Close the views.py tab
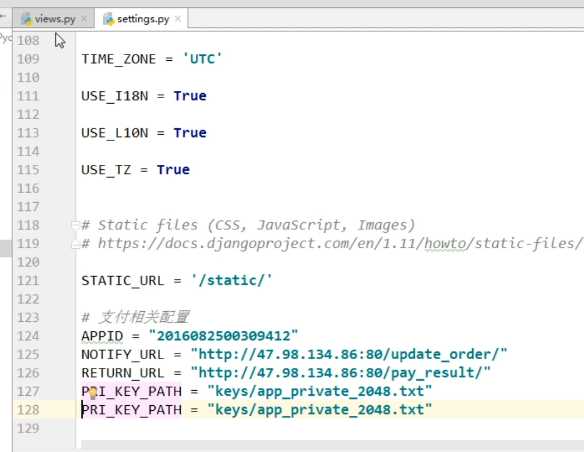This screenshot has width=584, height=452. click(x=84, y=19)
